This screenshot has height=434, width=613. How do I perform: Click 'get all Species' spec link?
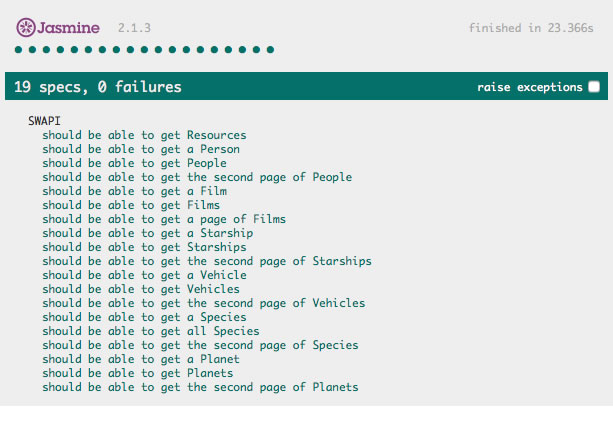coord(151,331)
